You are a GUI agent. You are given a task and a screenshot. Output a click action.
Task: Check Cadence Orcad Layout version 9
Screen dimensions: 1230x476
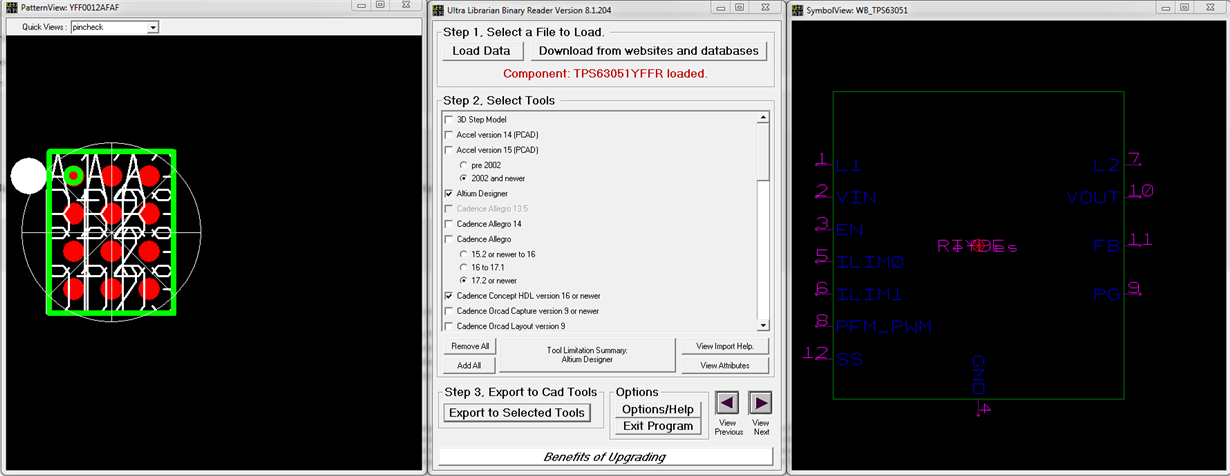coord(448,326)
